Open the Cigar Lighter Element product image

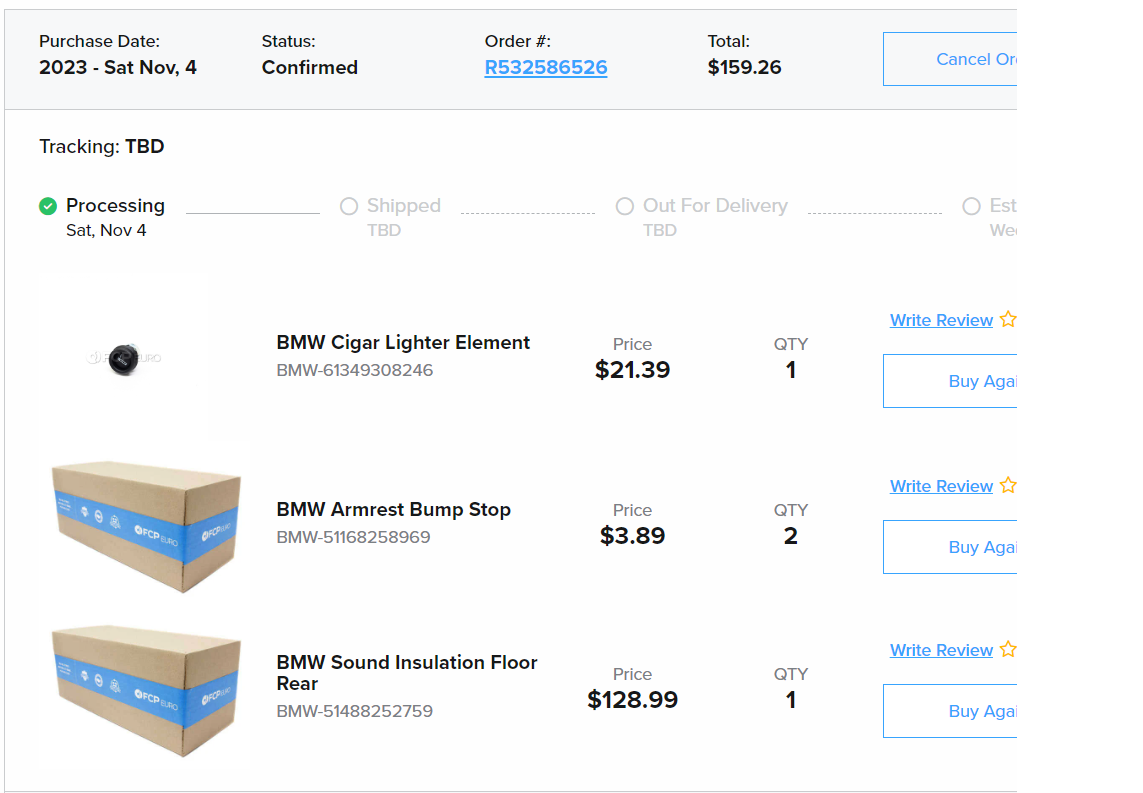[124, 357]
